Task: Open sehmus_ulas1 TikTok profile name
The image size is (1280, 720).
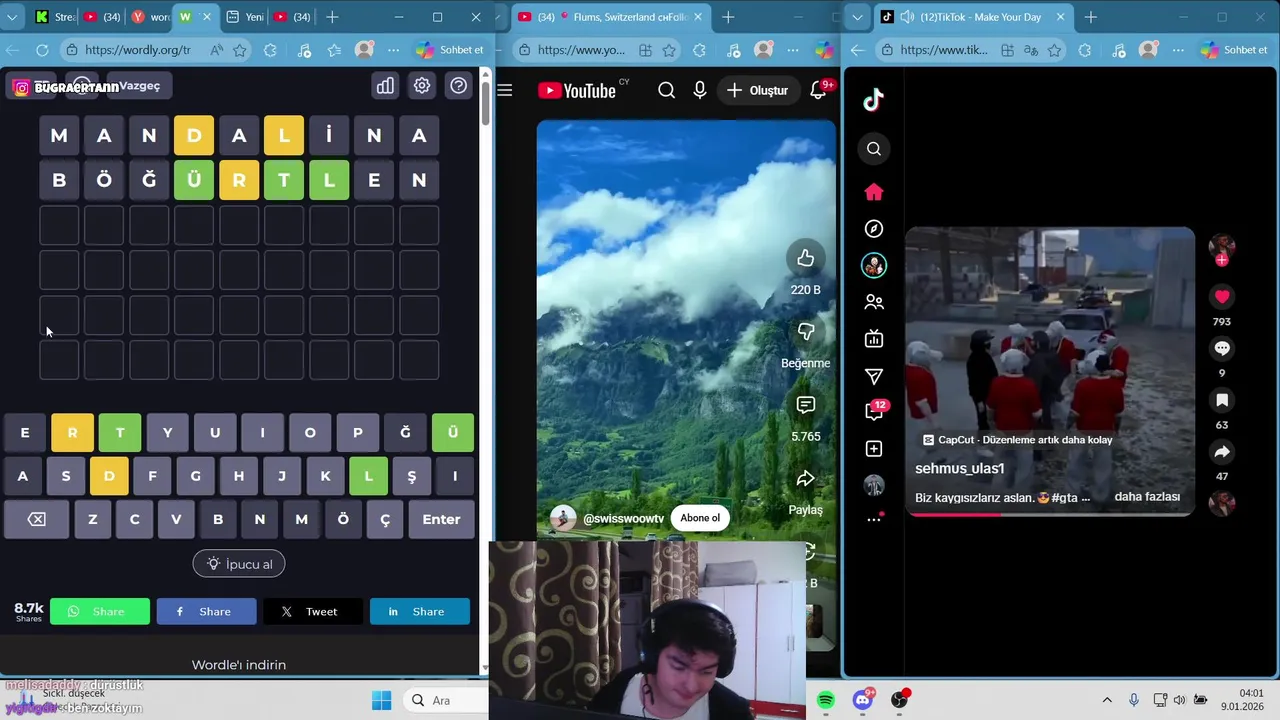Action: pos(960,469)
